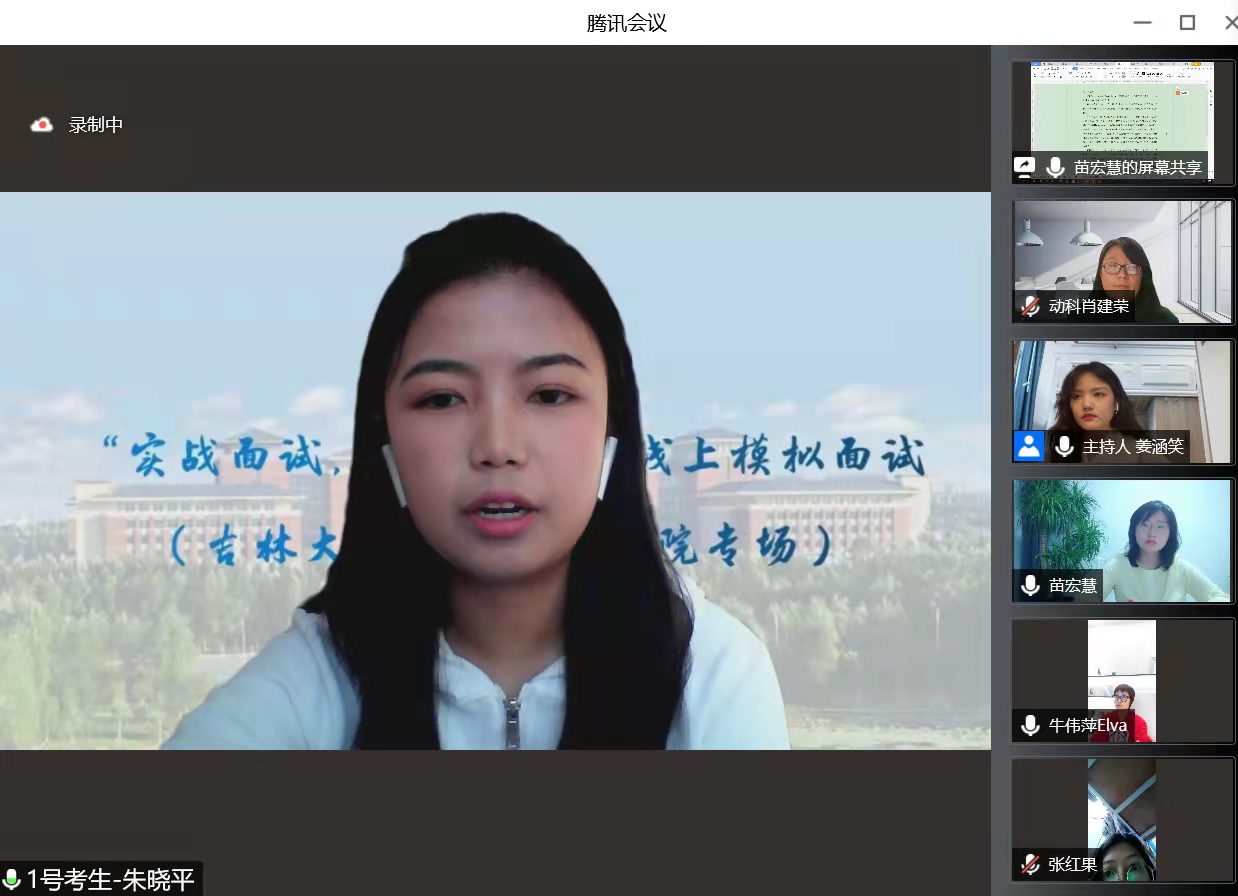This screenshot has width=1238, height=896.
Task: Click the green mic icon by 1号考生-朱晓平
Action: pyautogui.click(x=12, y=880)
